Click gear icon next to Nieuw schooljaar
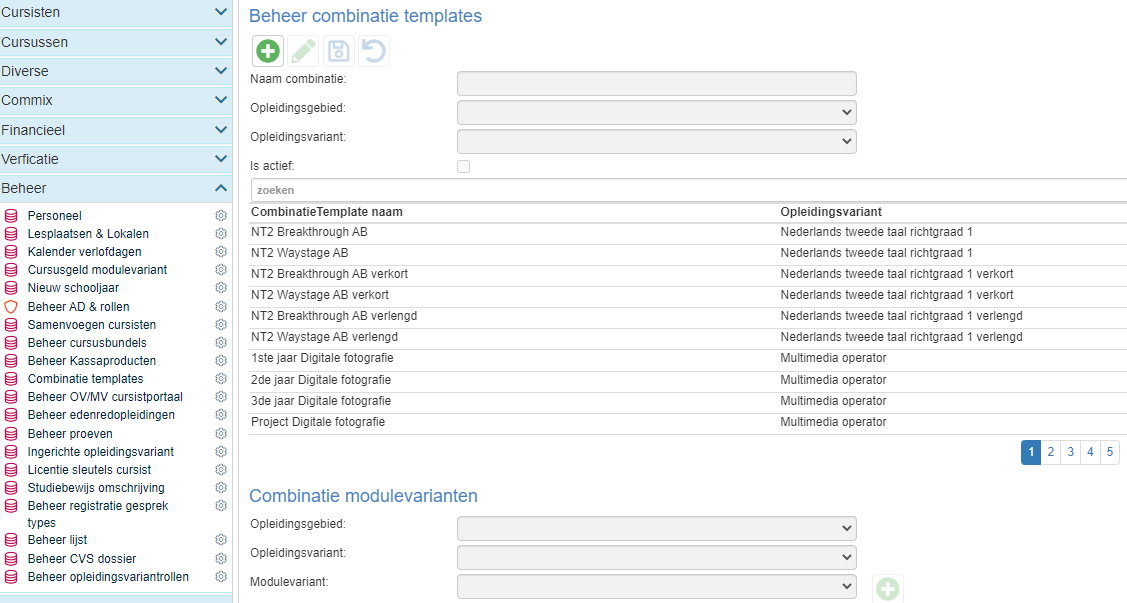This screenshot has width=1127, height=603. pyautogui.click(x=221, y=287)
